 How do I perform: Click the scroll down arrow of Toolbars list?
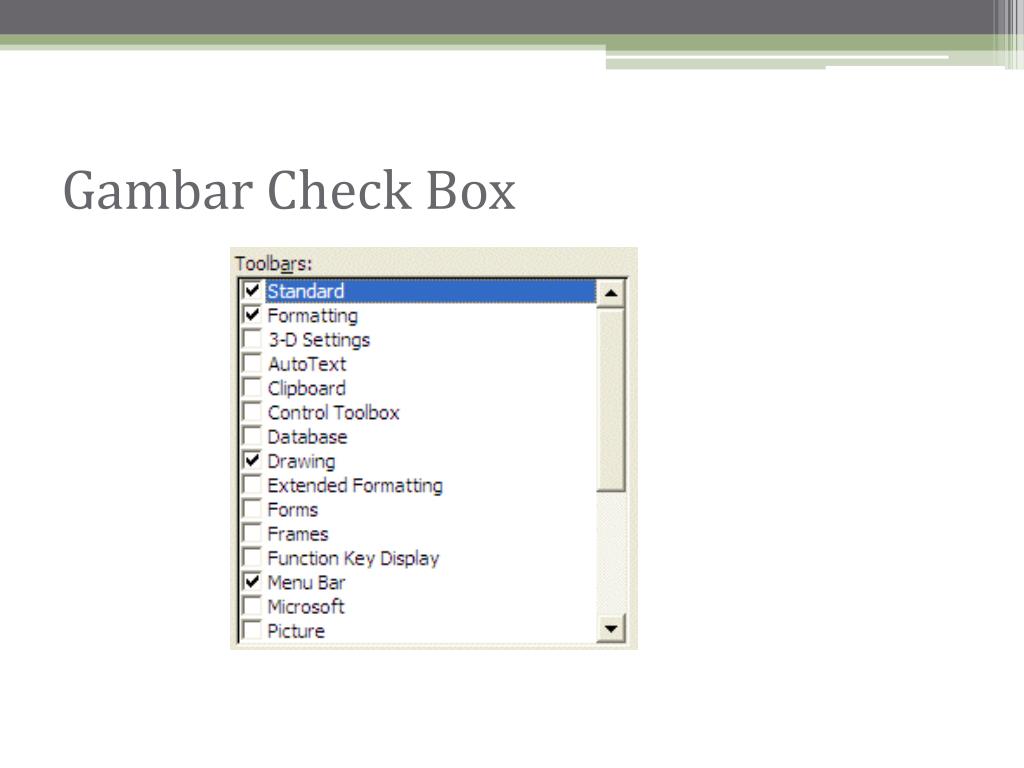pyautogui.click(x=611, y=629)
